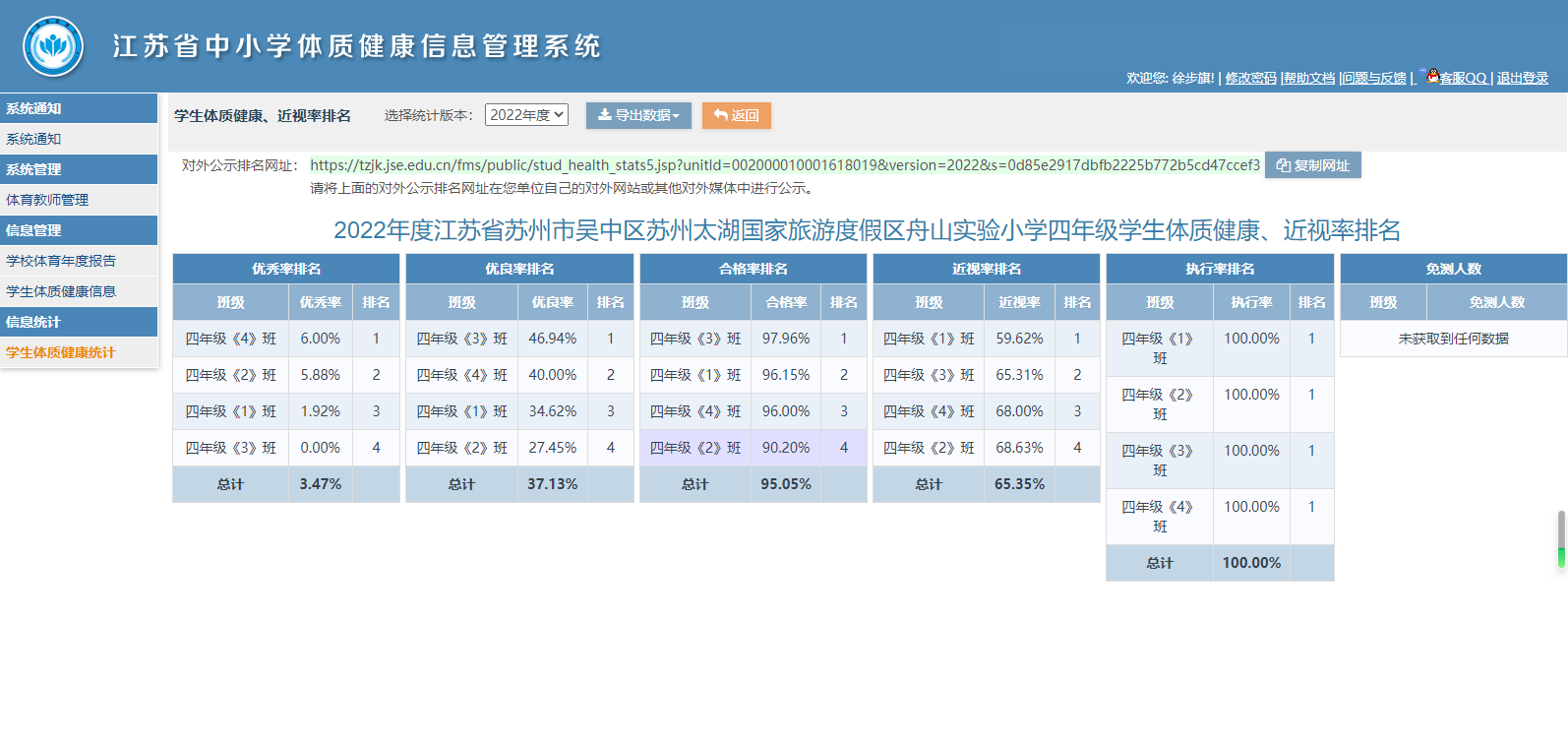Click the 优良率排名 table header
This screenshot has height=744, width=1568.
coord(519,269)
